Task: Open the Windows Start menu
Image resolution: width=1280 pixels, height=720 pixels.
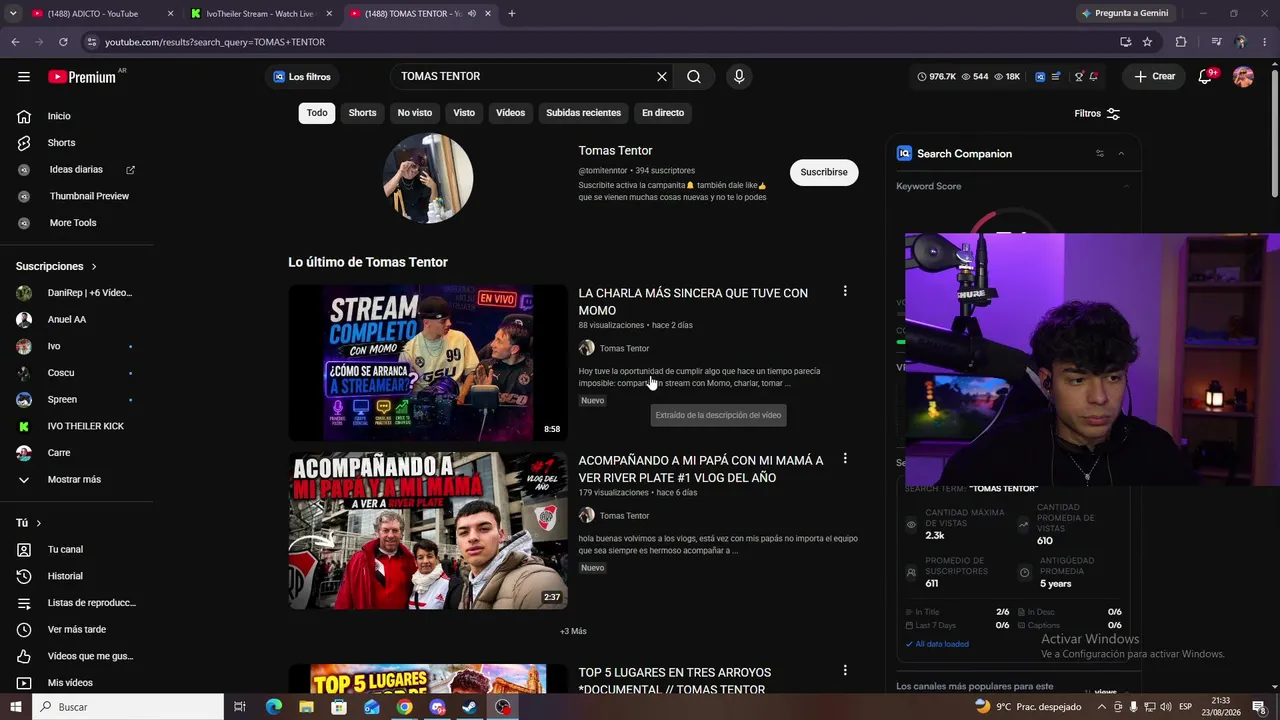Action: (16, 707)
